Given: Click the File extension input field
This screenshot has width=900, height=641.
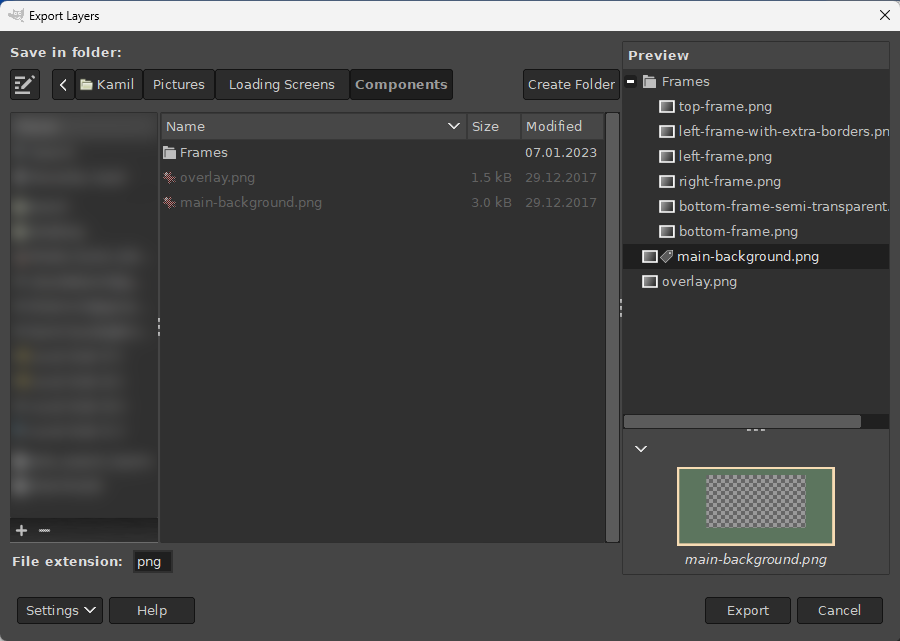Looking at the screenshot, I should coord(153,562).
